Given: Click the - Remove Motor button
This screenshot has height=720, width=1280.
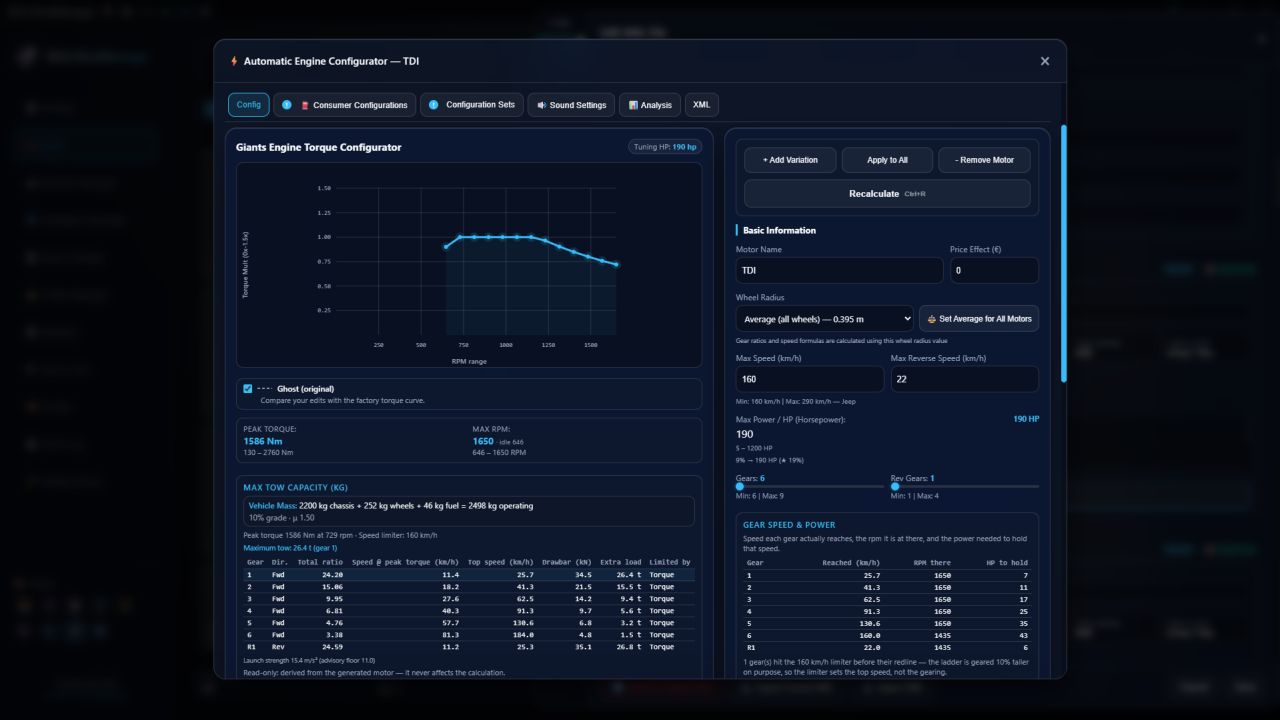Looking at the screenshot, I should click(984, 160).
